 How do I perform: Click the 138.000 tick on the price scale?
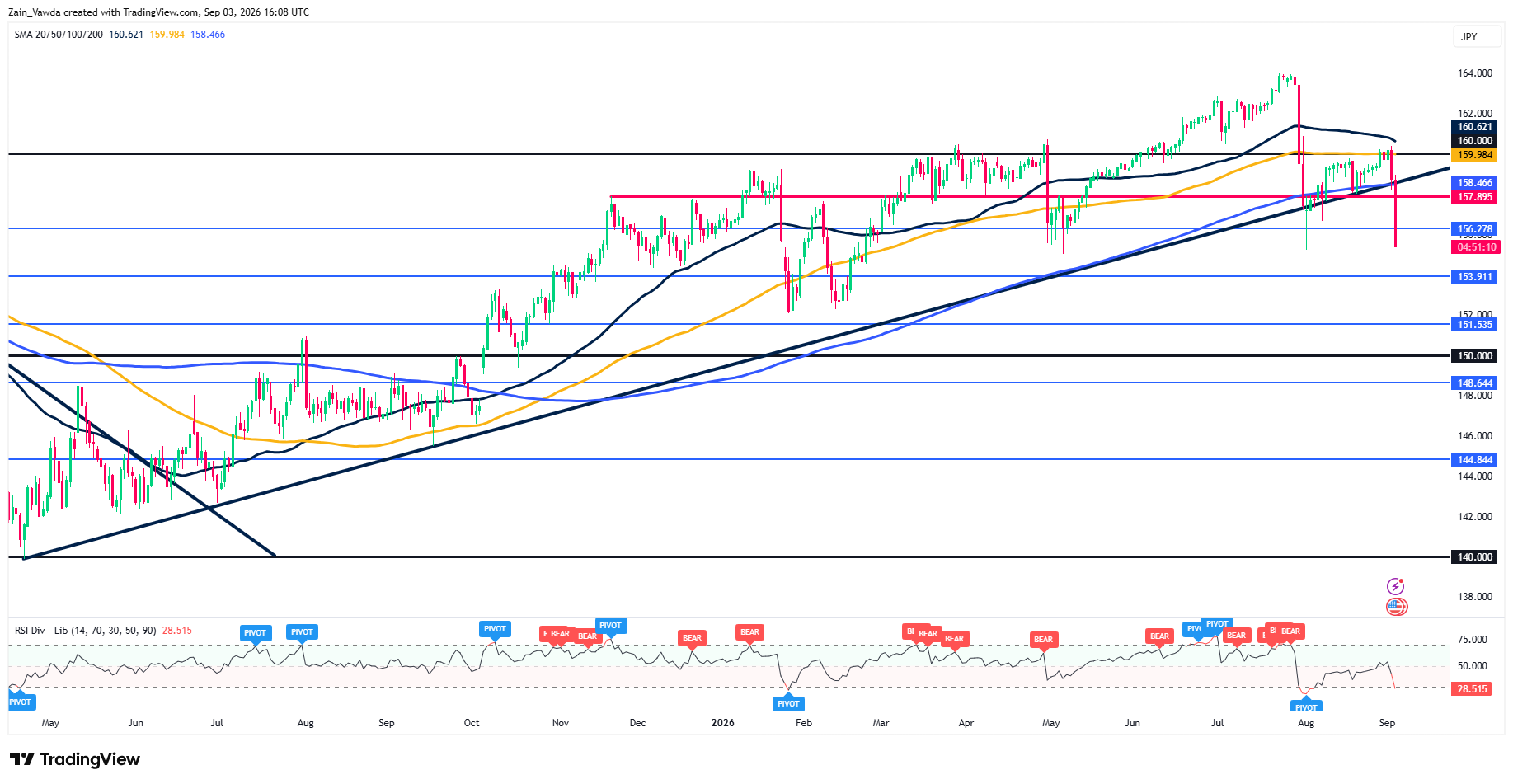1474,597
